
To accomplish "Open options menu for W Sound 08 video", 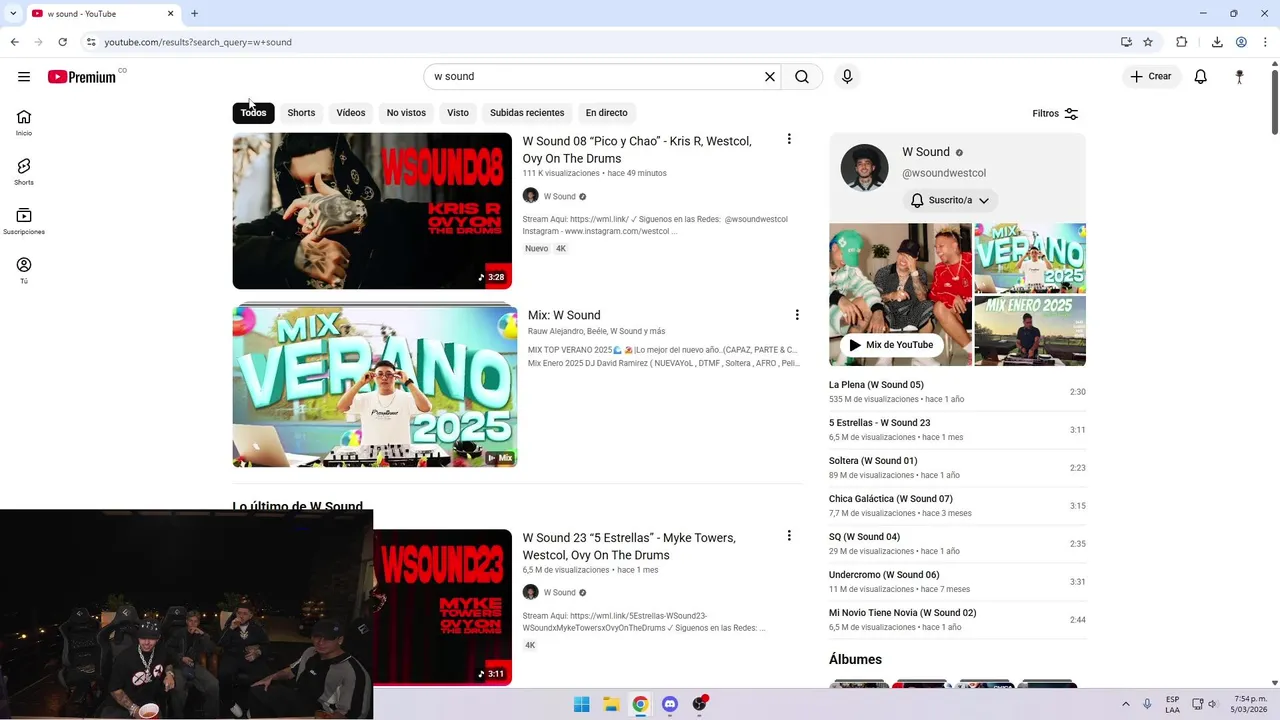I will (x=789, y=140).
